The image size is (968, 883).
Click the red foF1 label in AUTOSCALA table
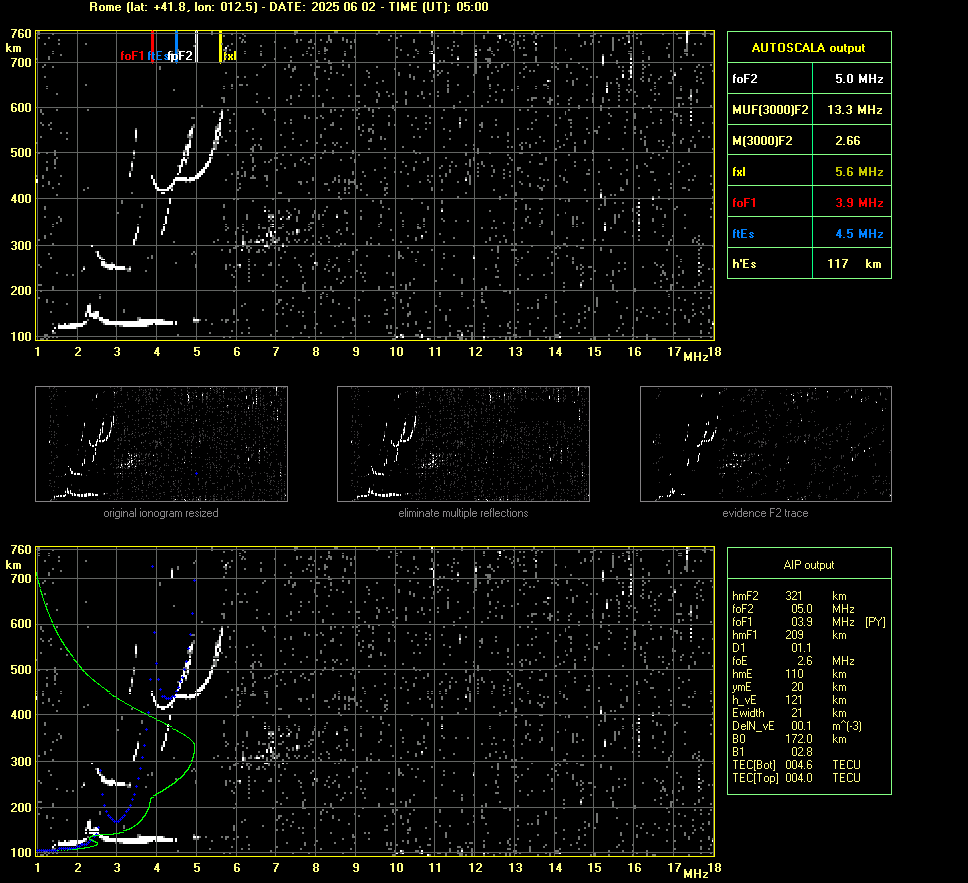click(x=744, y=203)
